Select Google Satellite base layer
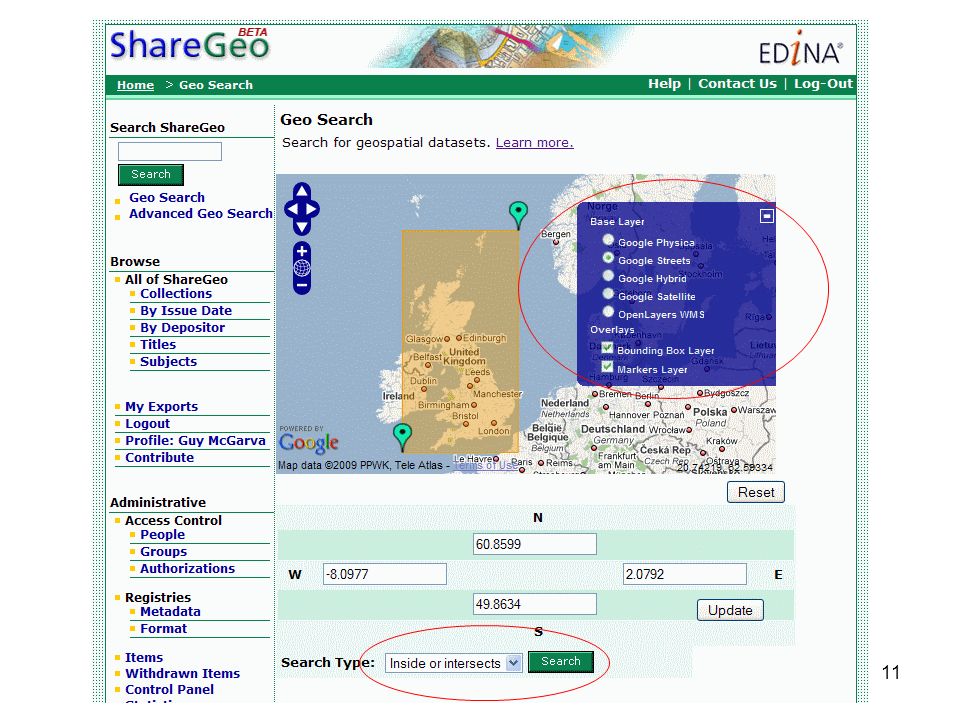This screenshot has width=960, height=720. point(608,294)
